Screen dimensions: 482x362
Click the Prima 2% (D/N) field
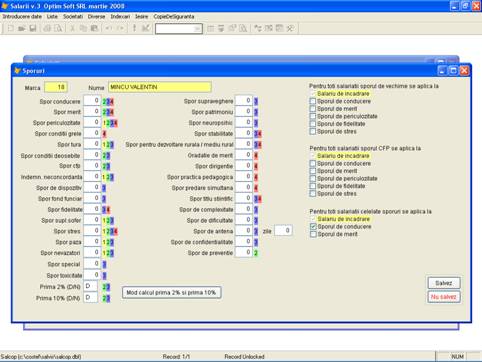tap(91, 286)
